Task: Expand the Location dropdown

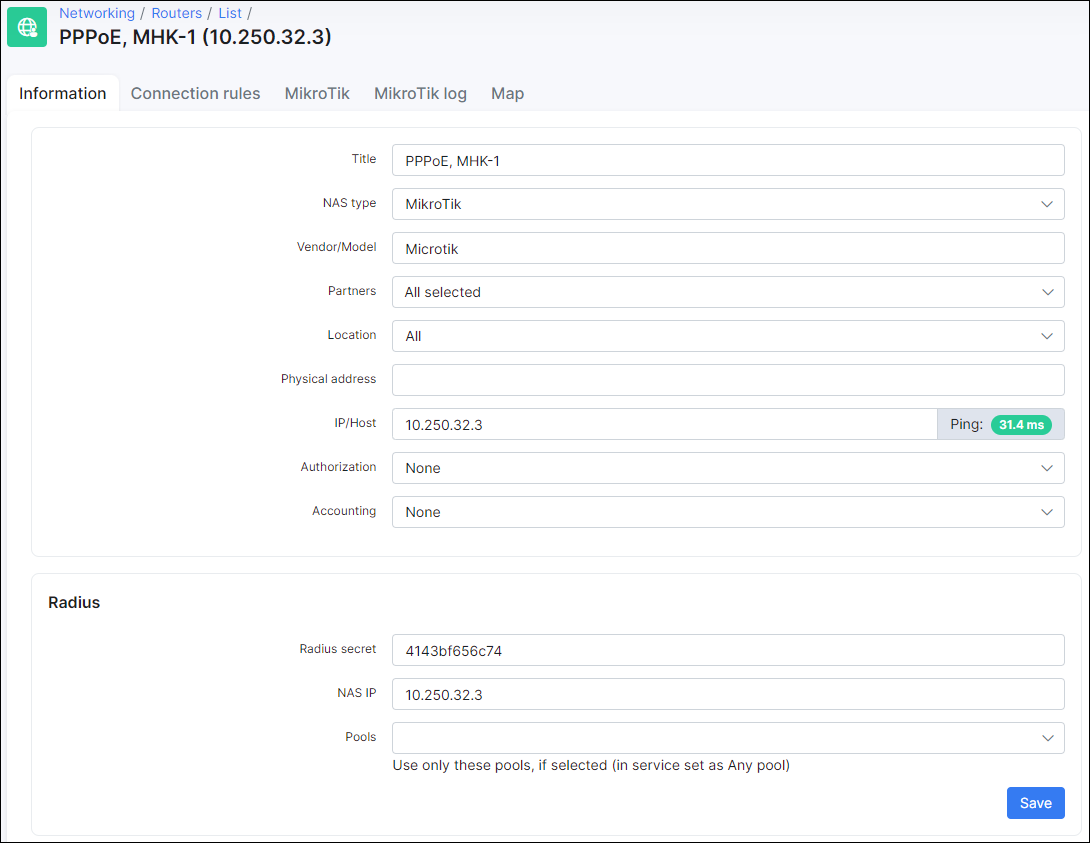Action: [728, 336]
